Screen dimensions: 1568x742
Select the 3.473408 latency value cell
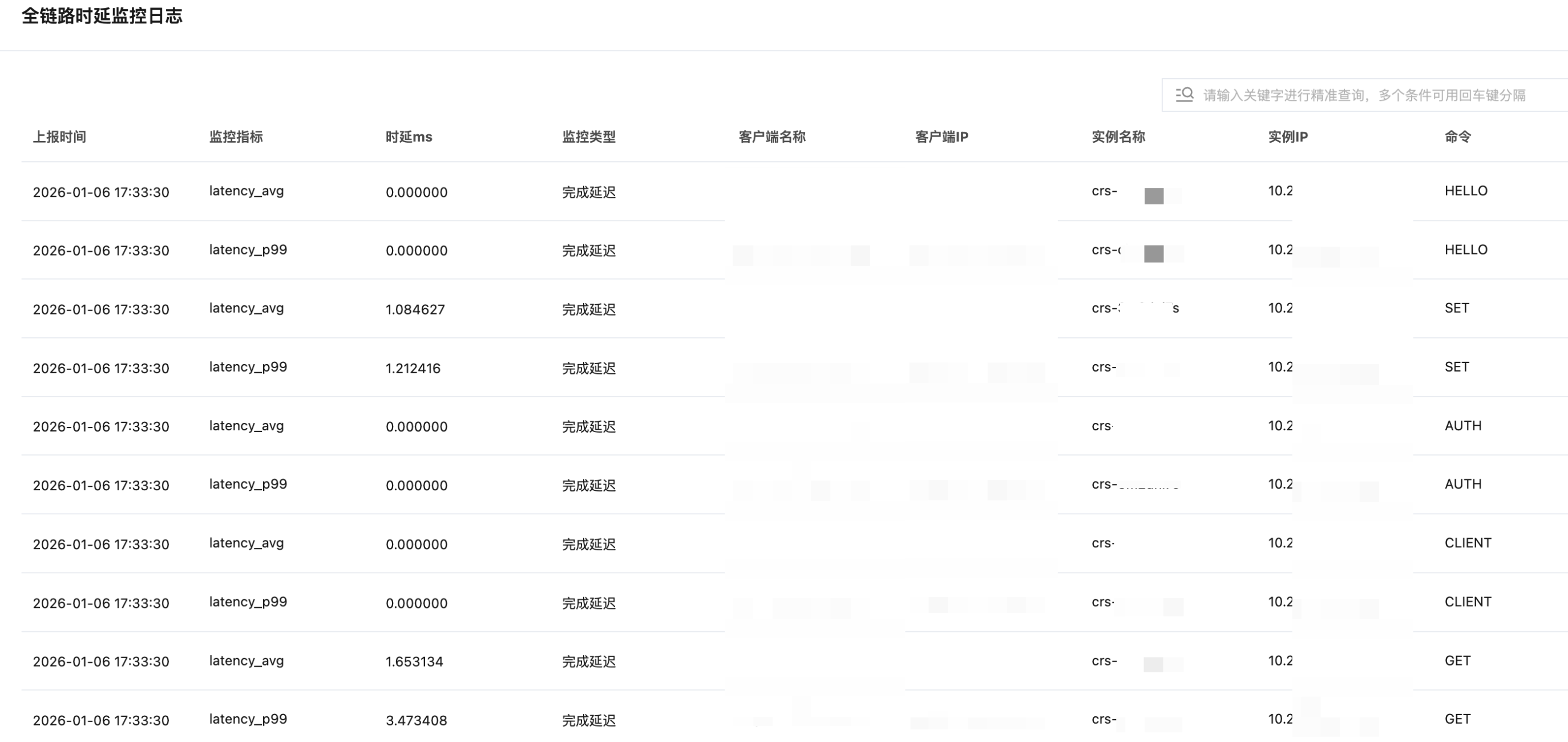(416, 720)
